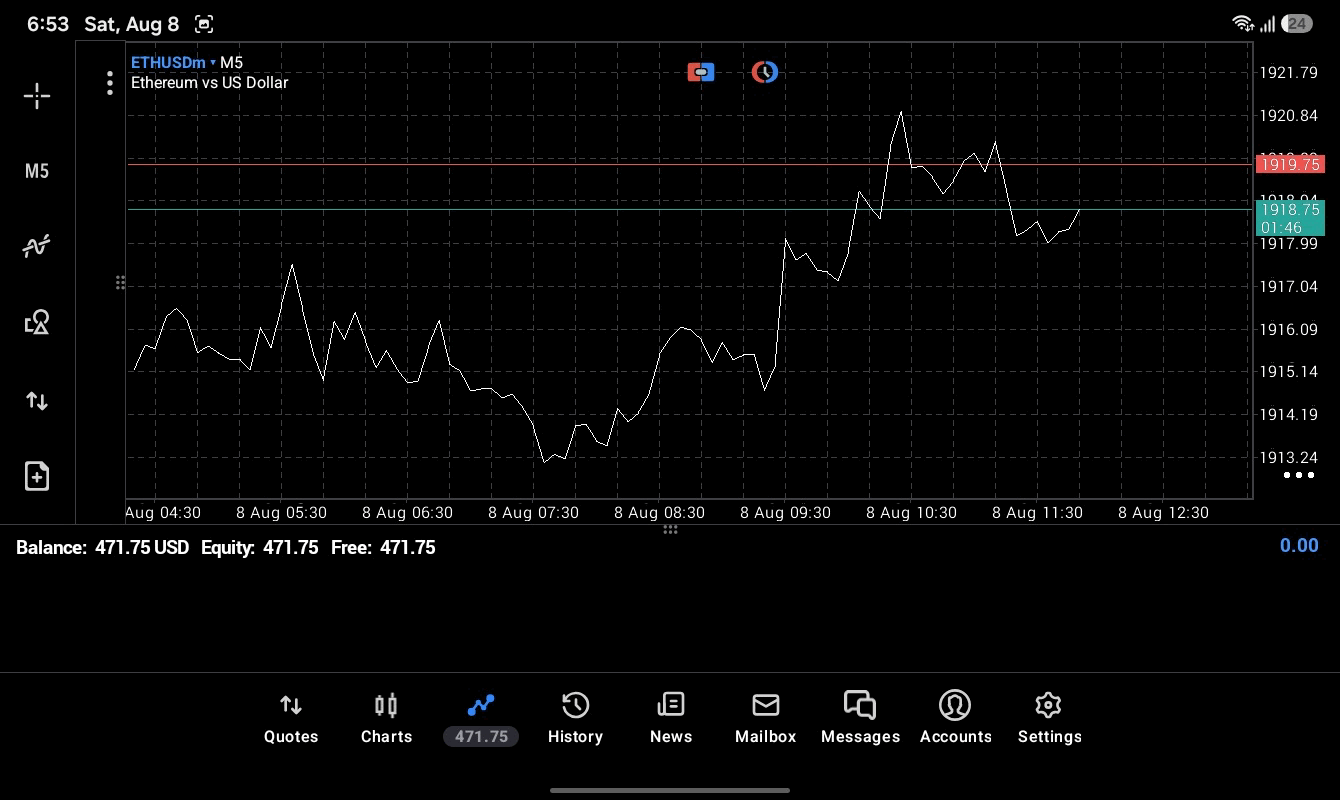Activate the crosshair cursor tool
1340x800 pixels.
pos(37,96)
